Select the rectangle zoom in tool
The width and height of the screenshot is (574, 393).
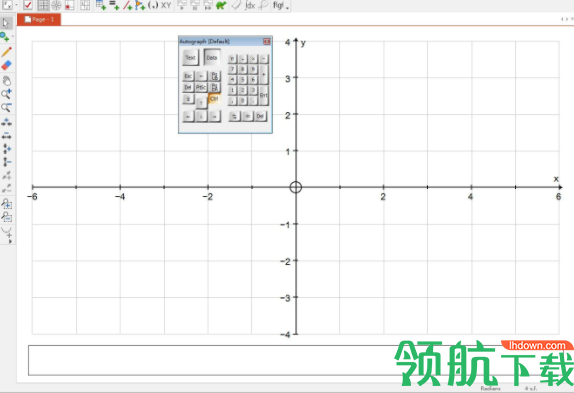coord(6,203)
